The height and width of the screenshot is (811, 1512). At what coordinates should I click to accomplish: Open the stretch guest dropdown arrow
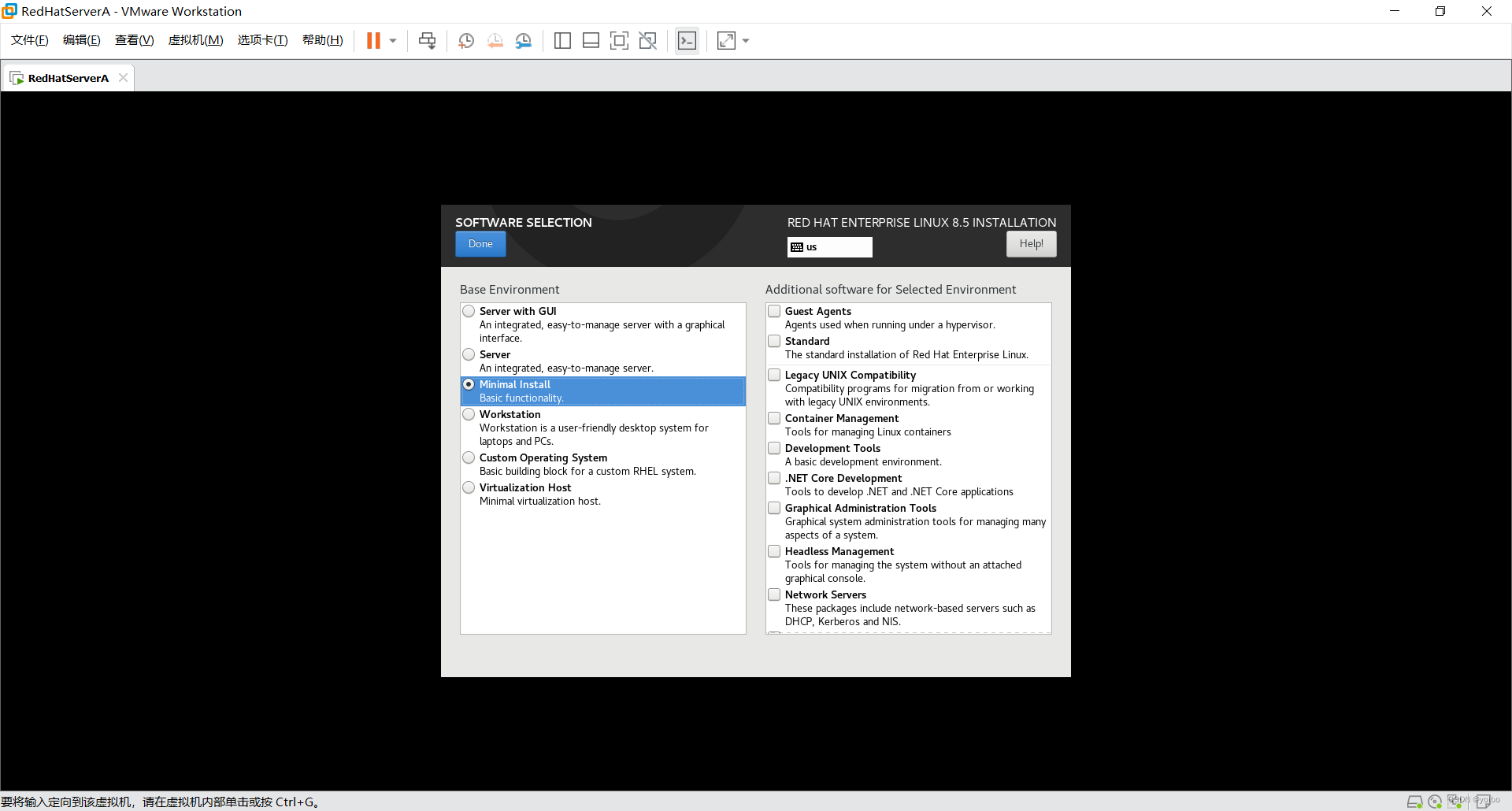746,41
